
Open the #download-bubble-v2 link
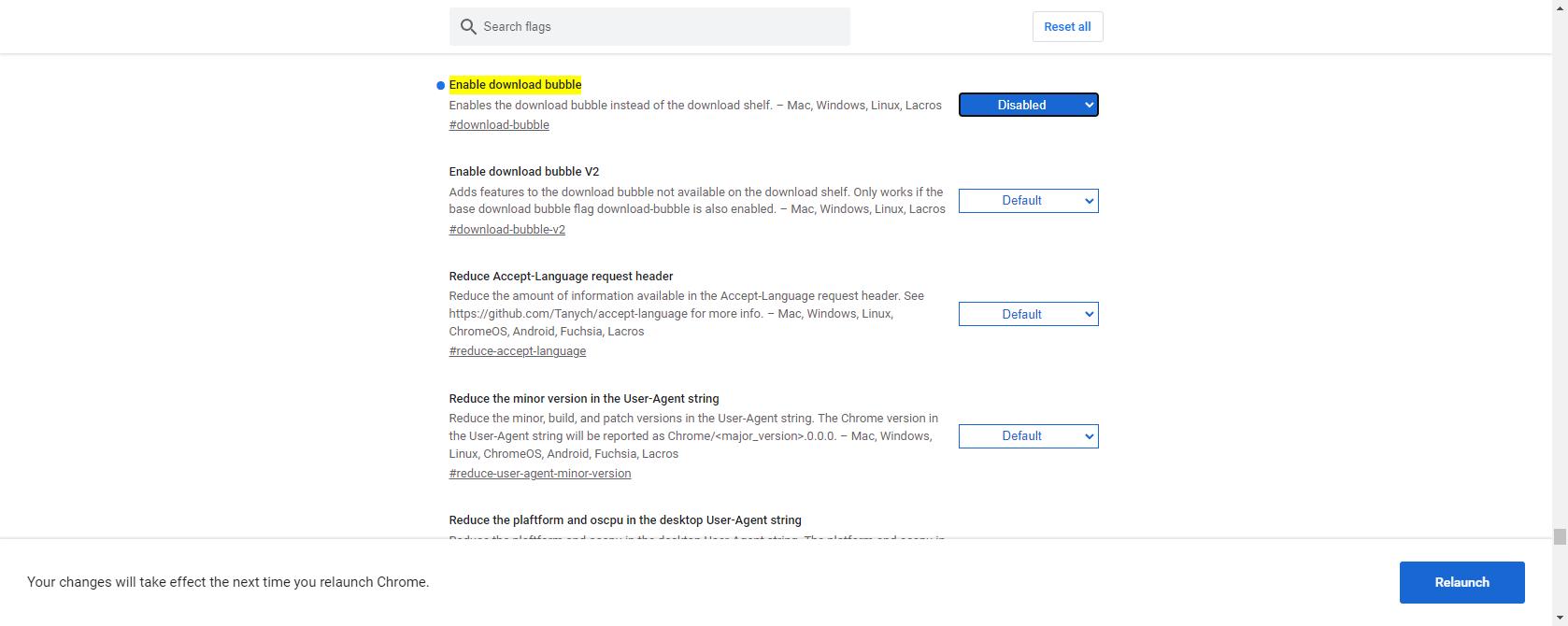click(x=506, y=230)
